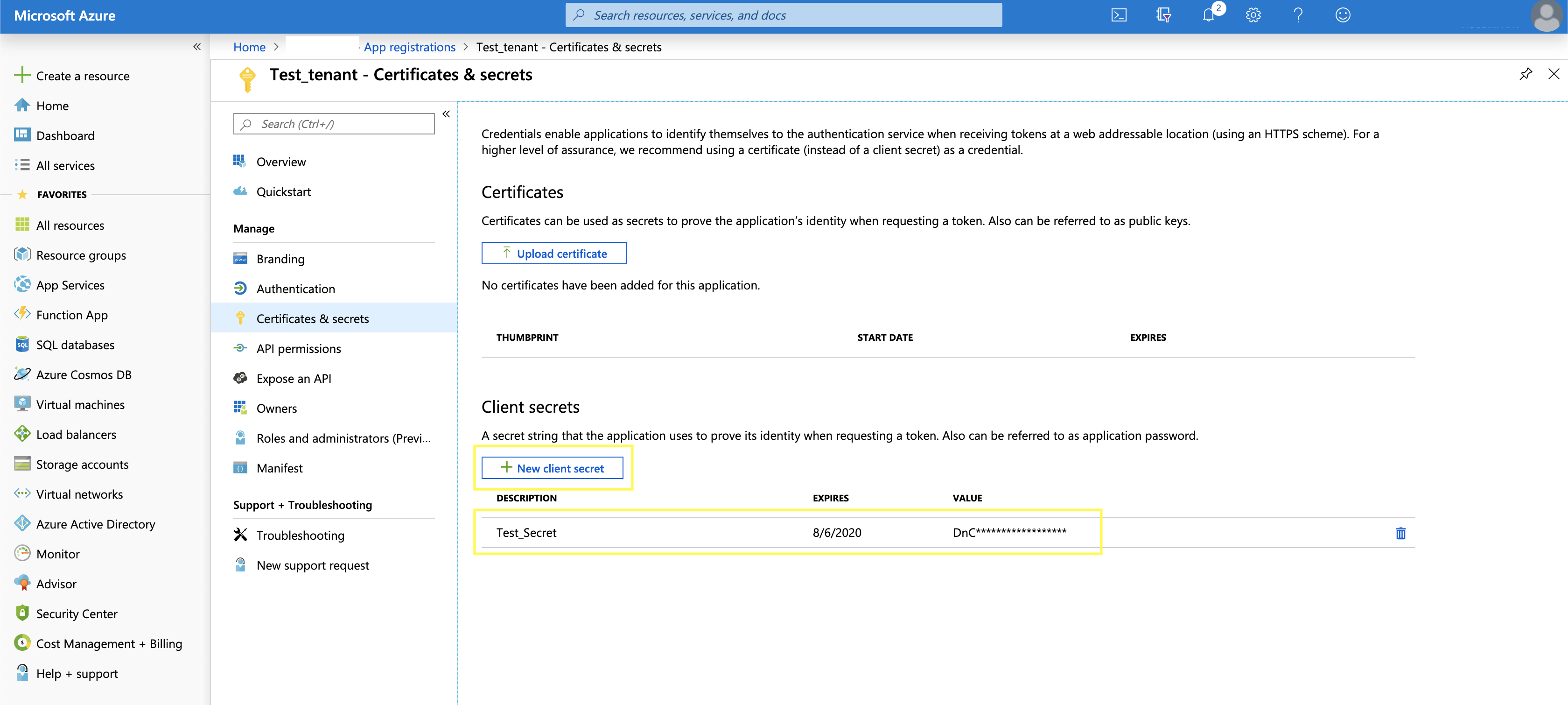The height and width of the screenshot is (705, 1568).
Task: Open Virtual machines icon
Action: pos(22,404)
